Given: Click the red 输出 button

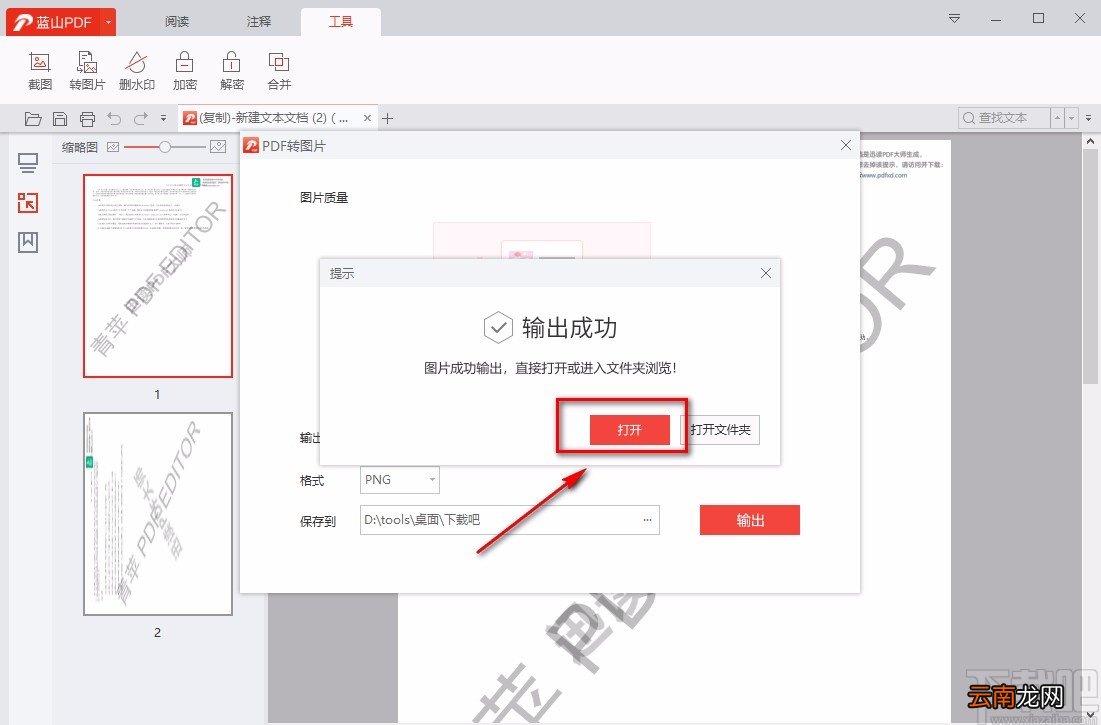Looking at the screenshot, I should [x=750, y=520].
